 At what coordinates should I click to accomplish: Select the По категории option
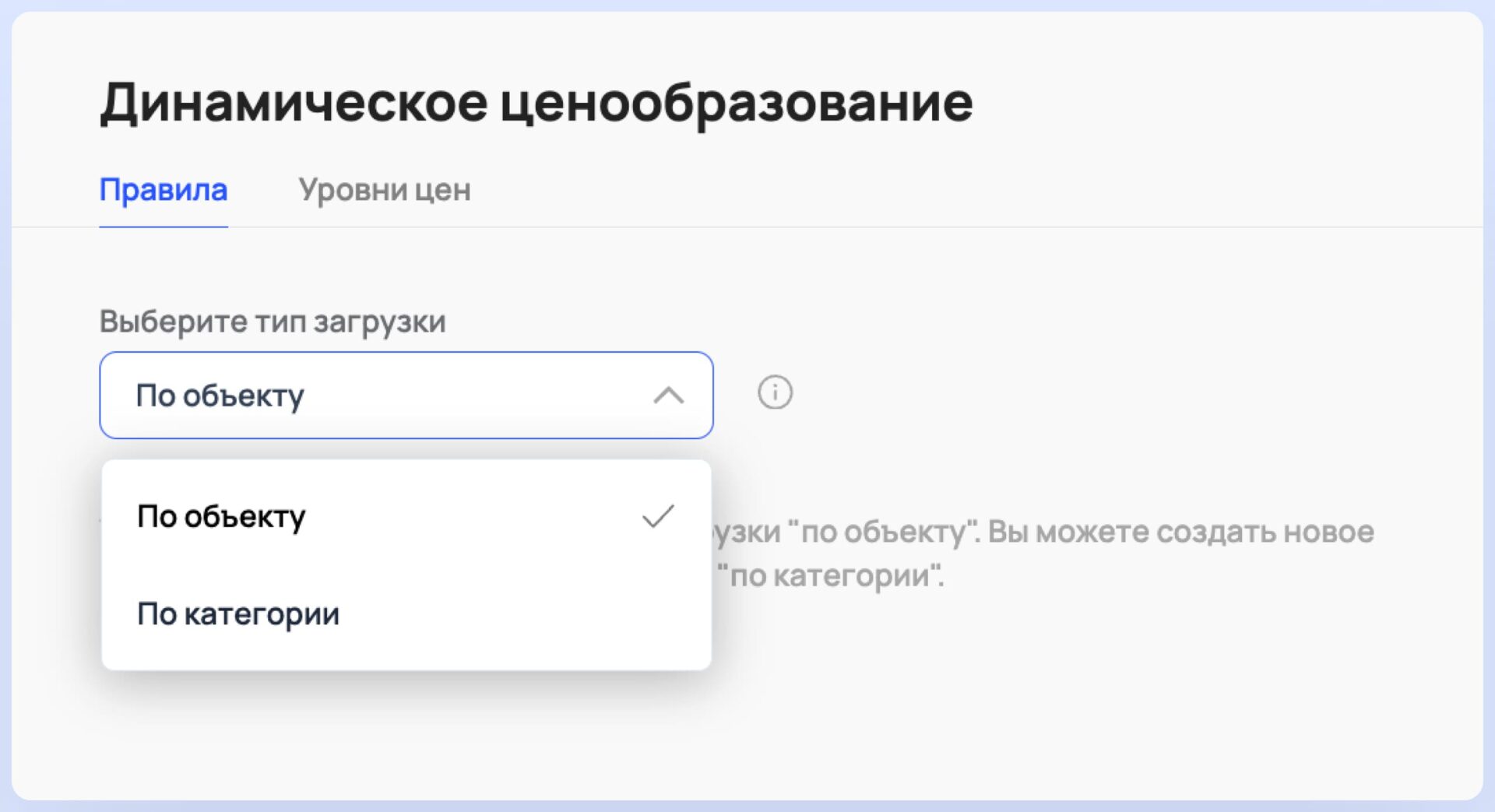tap(238, 614)
